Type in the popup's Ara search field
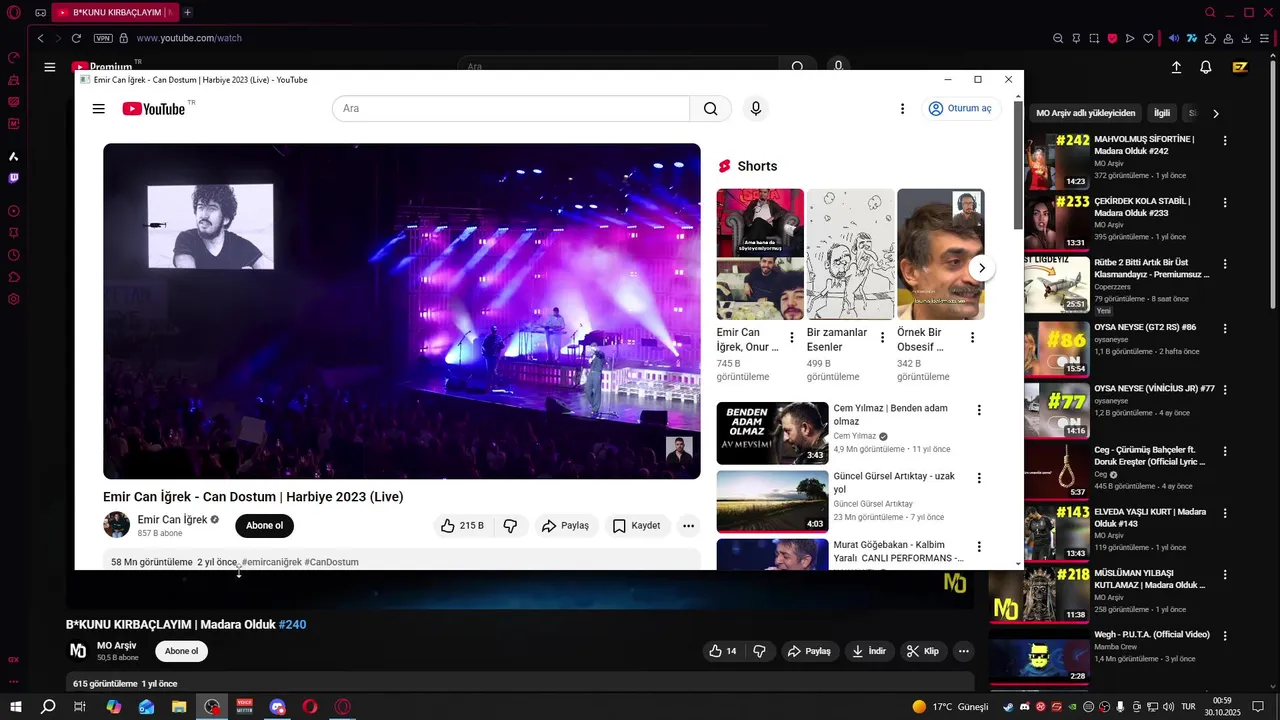This screenshot has width=1280, height=720. pos(511,109)
